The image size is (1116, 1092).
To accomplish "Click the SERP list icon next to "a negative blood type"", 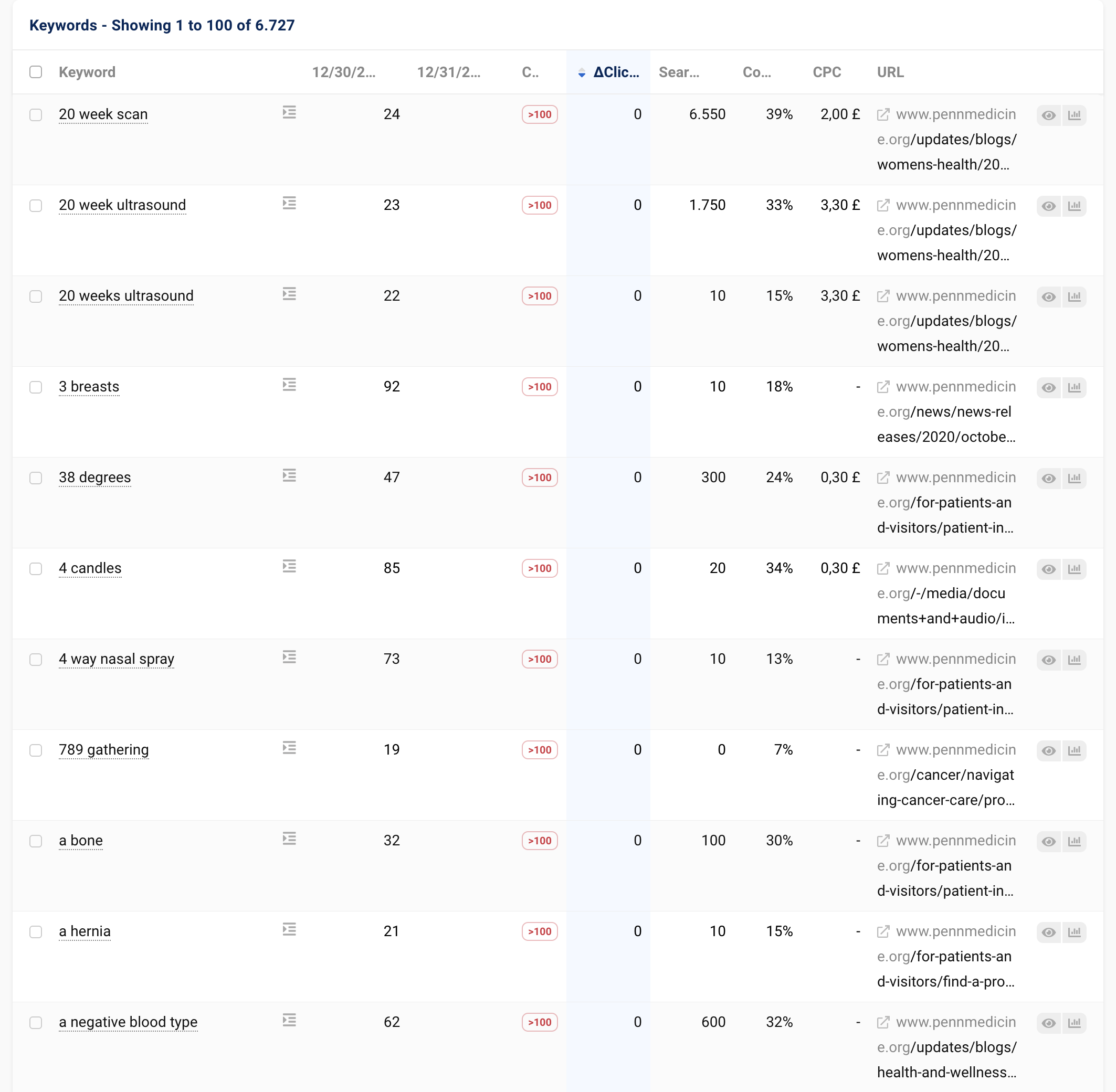I will [289, 1022].
